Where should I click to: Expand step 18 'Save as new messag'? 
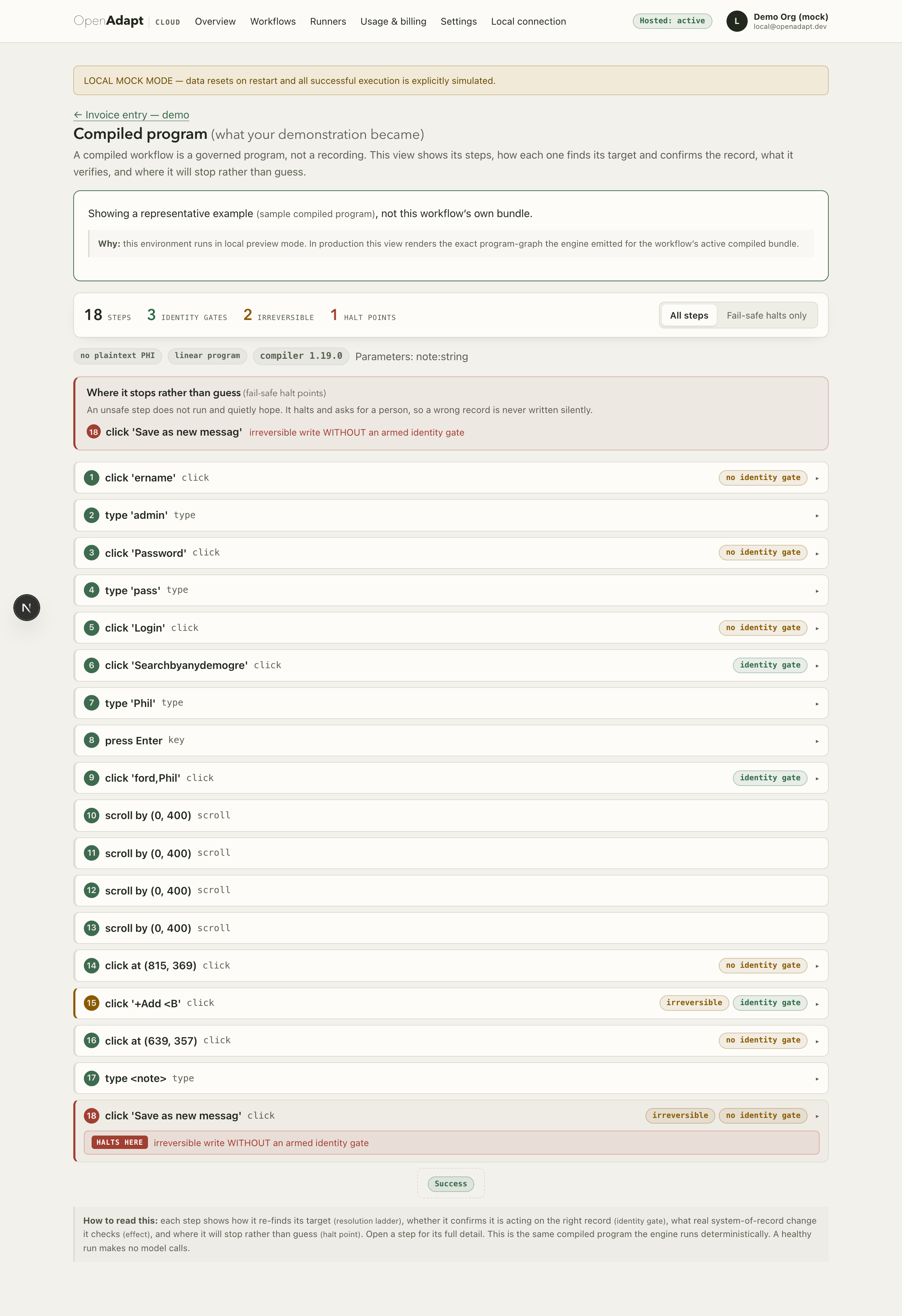point(451,1115)
